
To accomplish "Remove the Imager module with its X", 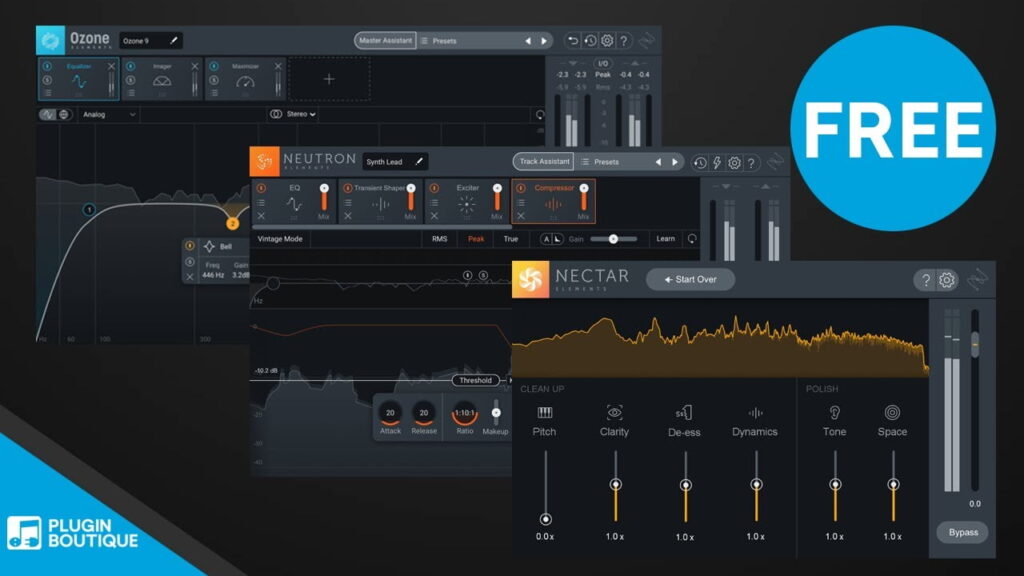I will pyautogui.click(x=195, y=66).
